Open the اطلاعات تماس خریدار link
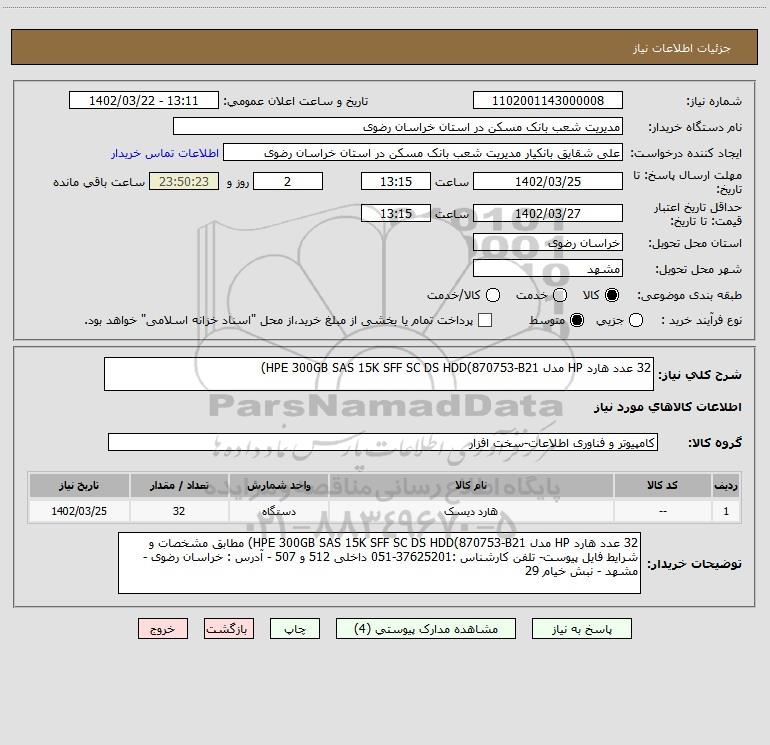 tap(165, 153)
